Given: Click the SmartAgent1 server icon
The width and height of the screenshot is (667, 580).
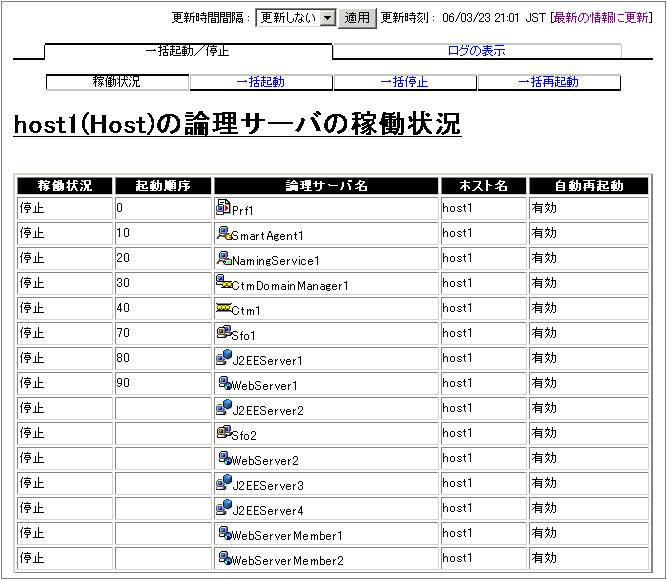Looking at the screenshot, I should pos(224,233).
